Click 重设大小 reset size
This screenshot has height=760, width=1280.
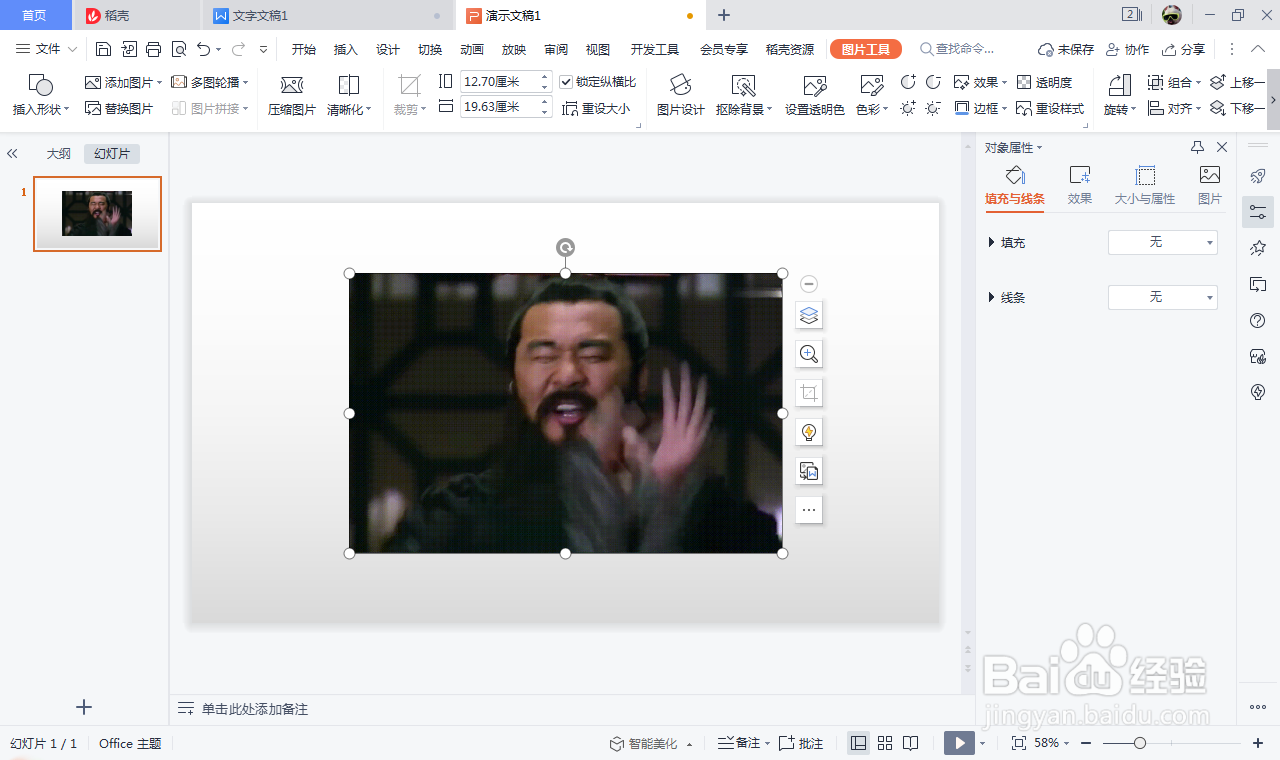[596, 108]
